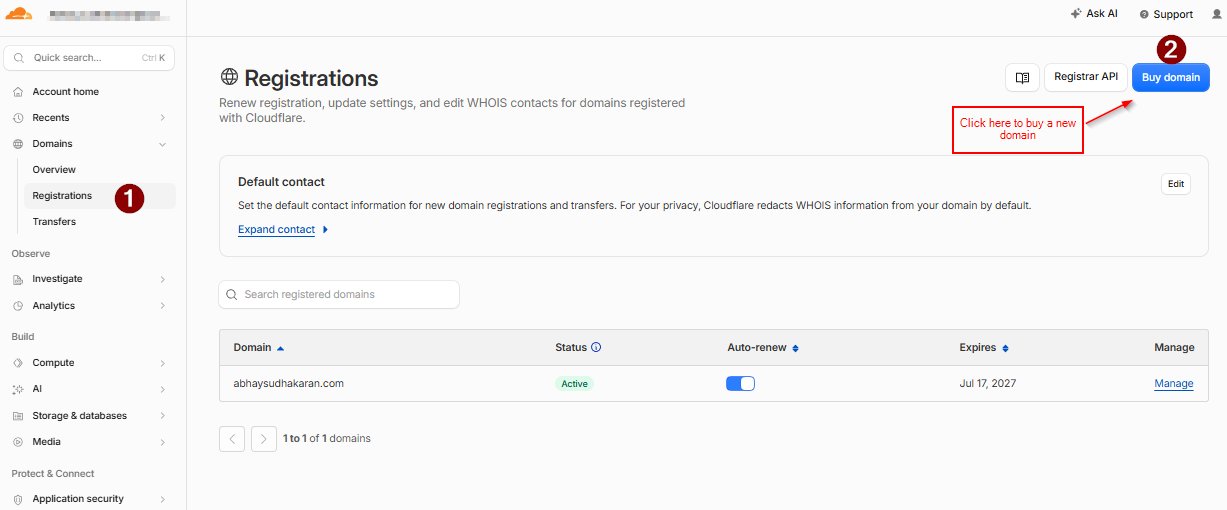Collapse the Domains section chevron

(x=162, y=144)
